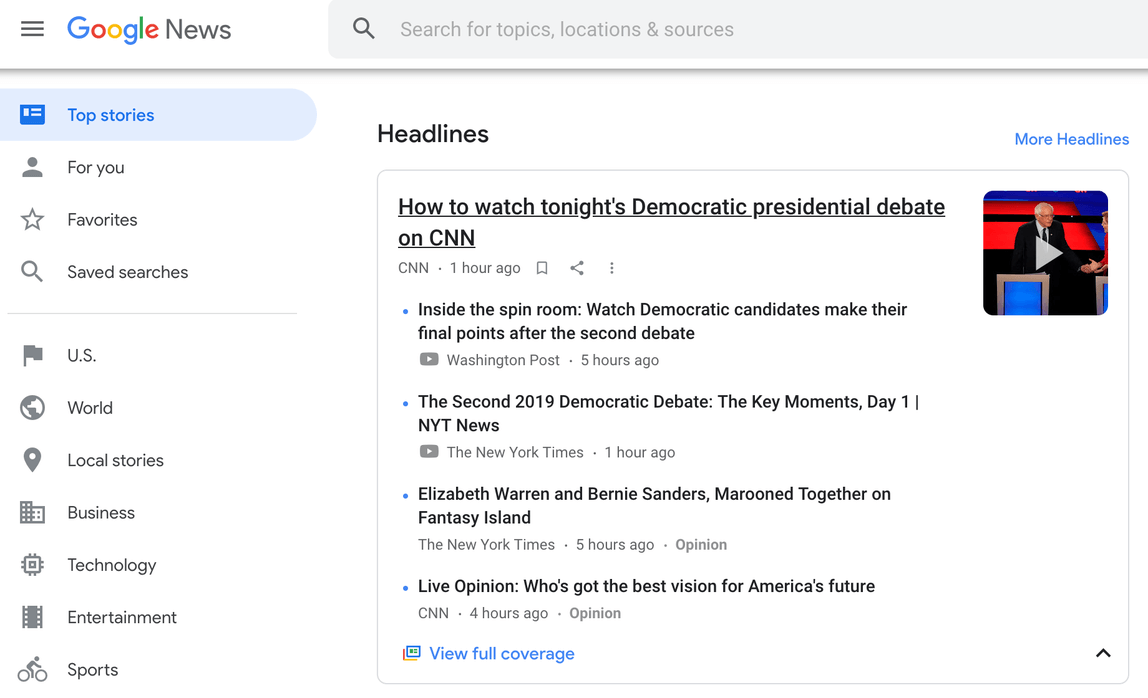Image resolution: width=1148 pixels, height=698 pixels.
Task: Click video icon beside The New York Times
Action: [x=429, y=452]
